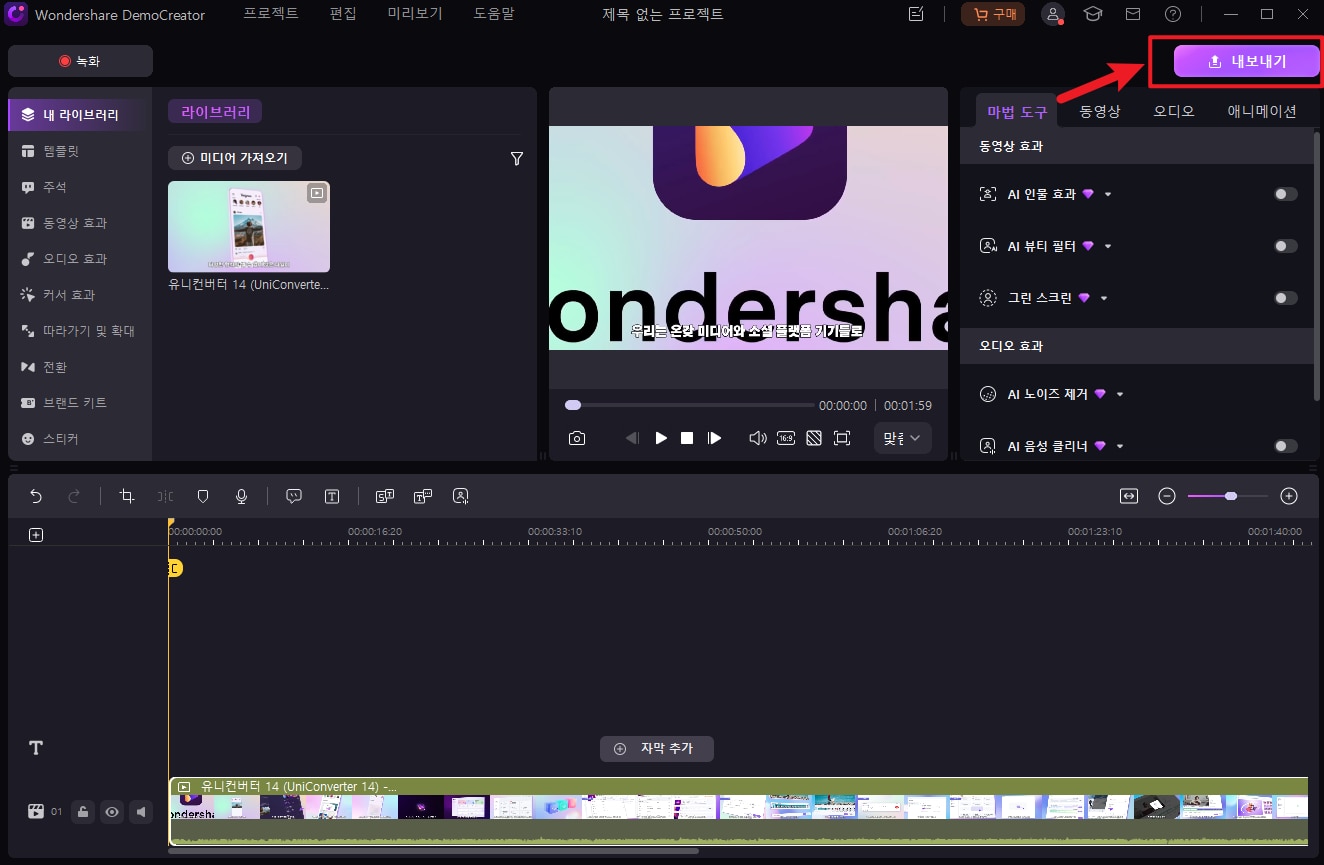The height and width of the screenshot is (865, 1324).
Task: Click the feedback note icon in title bar
Action: coord(916,14)
